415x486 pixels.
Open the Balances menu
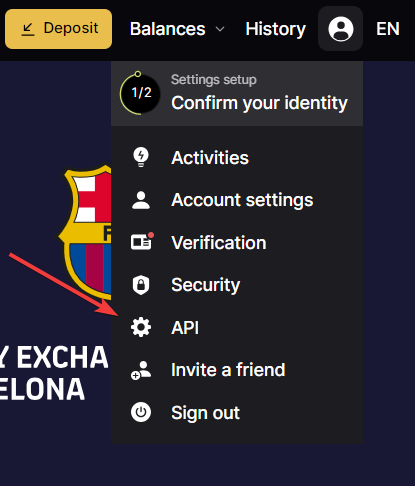coord(177,29)
